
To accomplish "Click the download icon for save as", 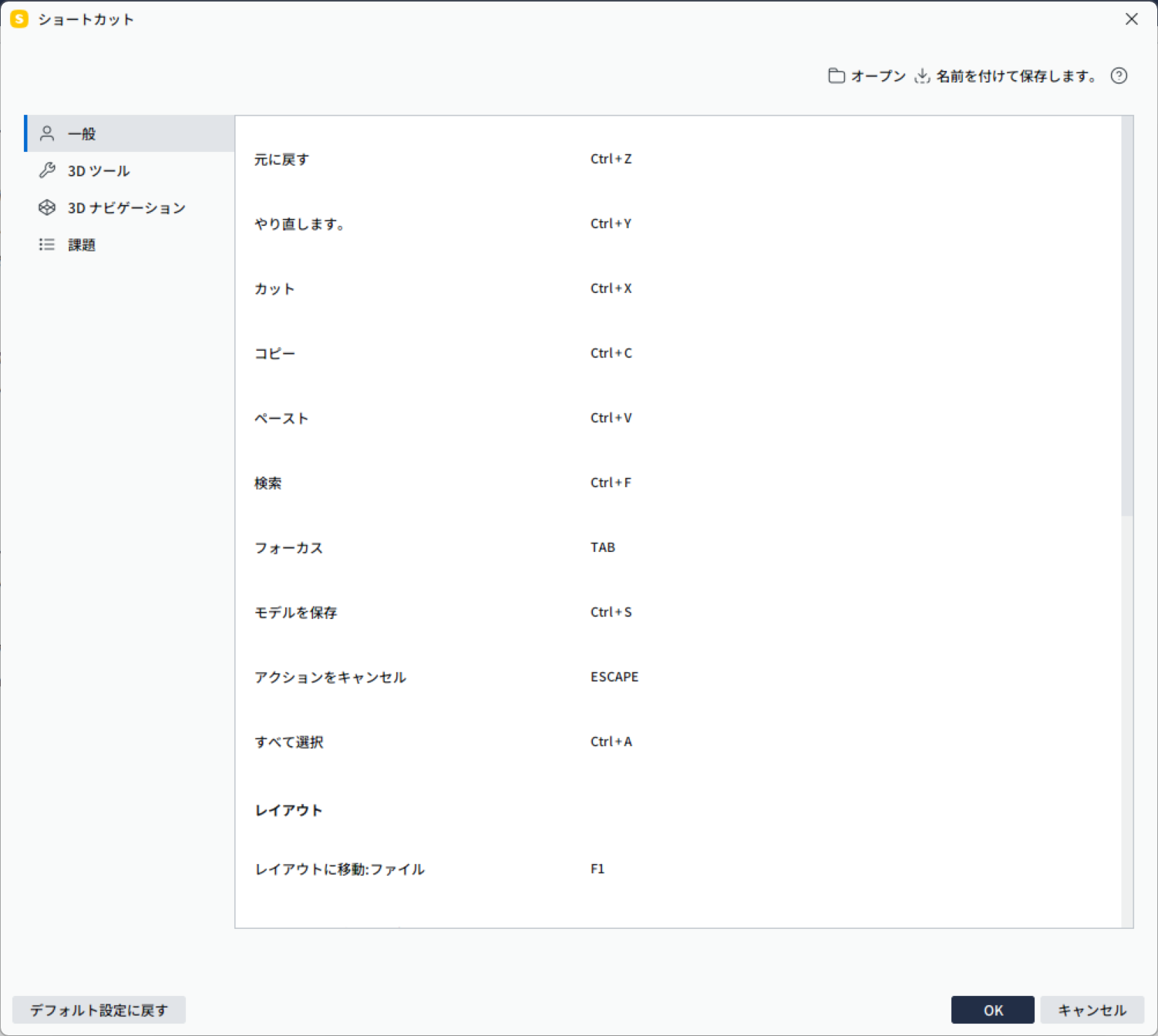I will (x=921, y=76).
